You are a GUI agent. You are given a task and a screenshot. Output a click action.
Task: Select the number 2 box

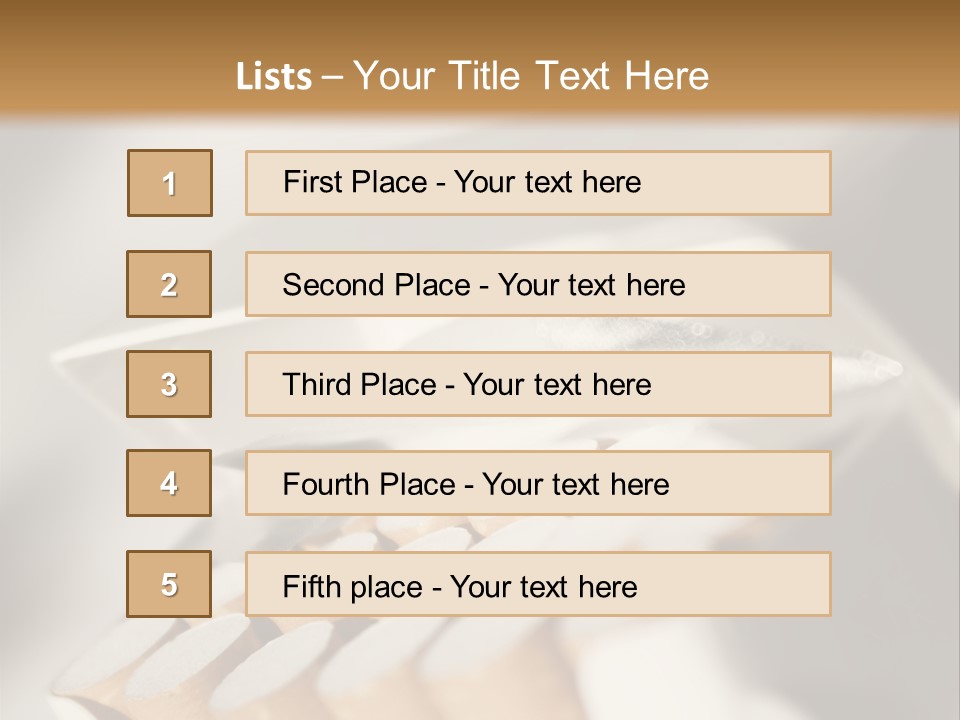point(169,284)
